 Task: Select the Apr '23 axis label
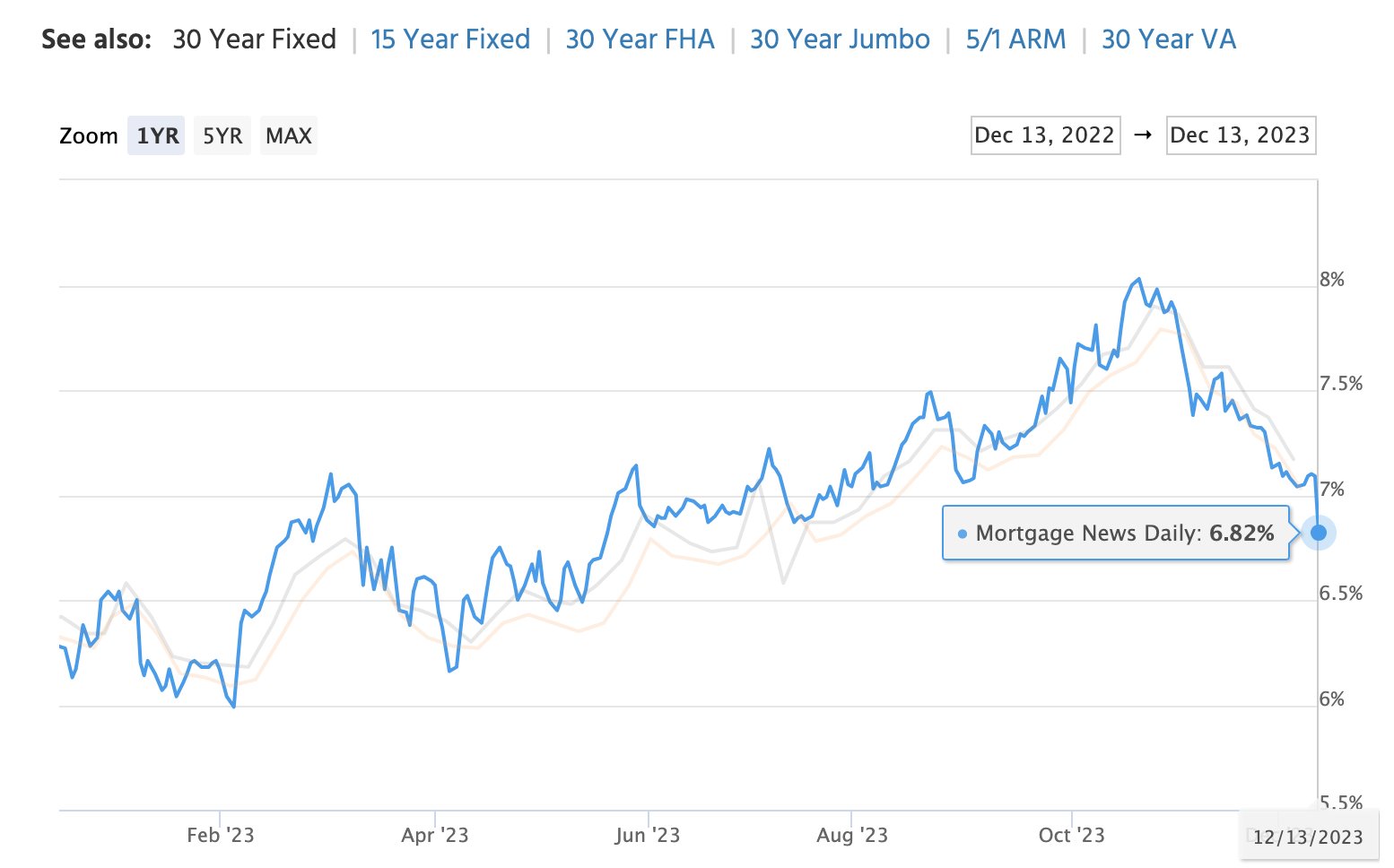point(434,835)
